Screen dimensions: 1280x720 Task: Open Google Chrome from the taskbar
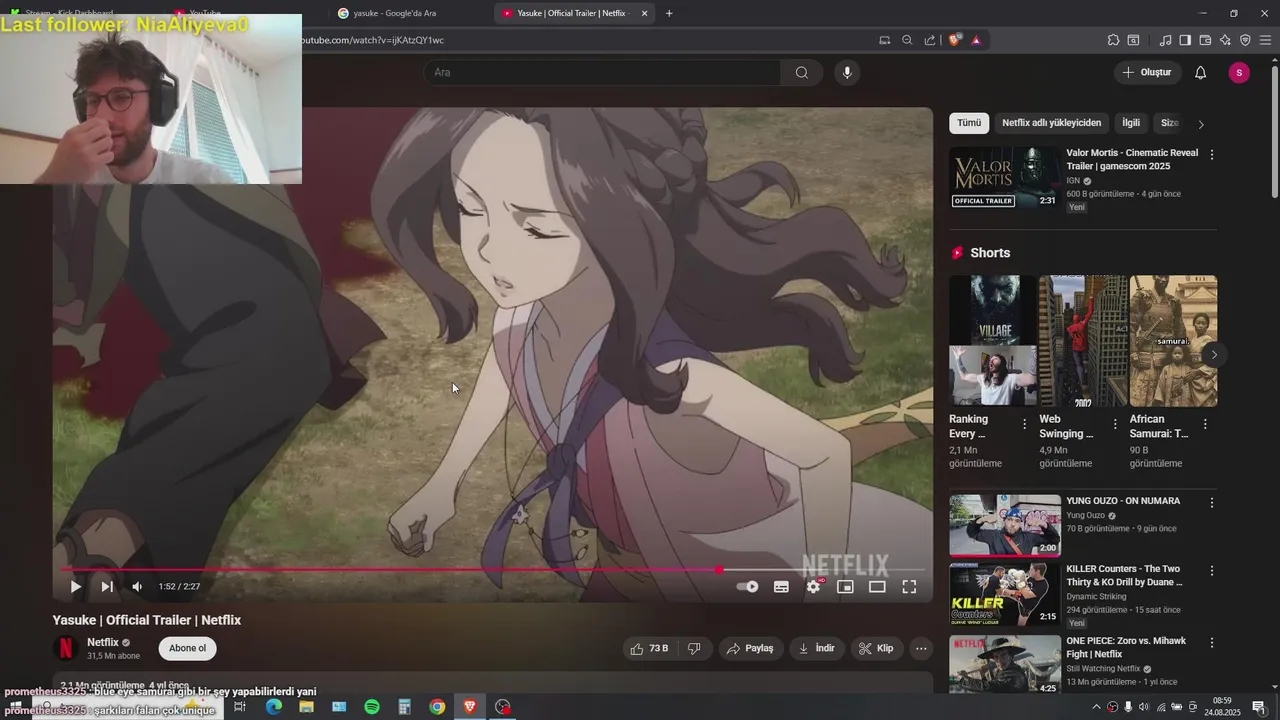pos(437,707)
